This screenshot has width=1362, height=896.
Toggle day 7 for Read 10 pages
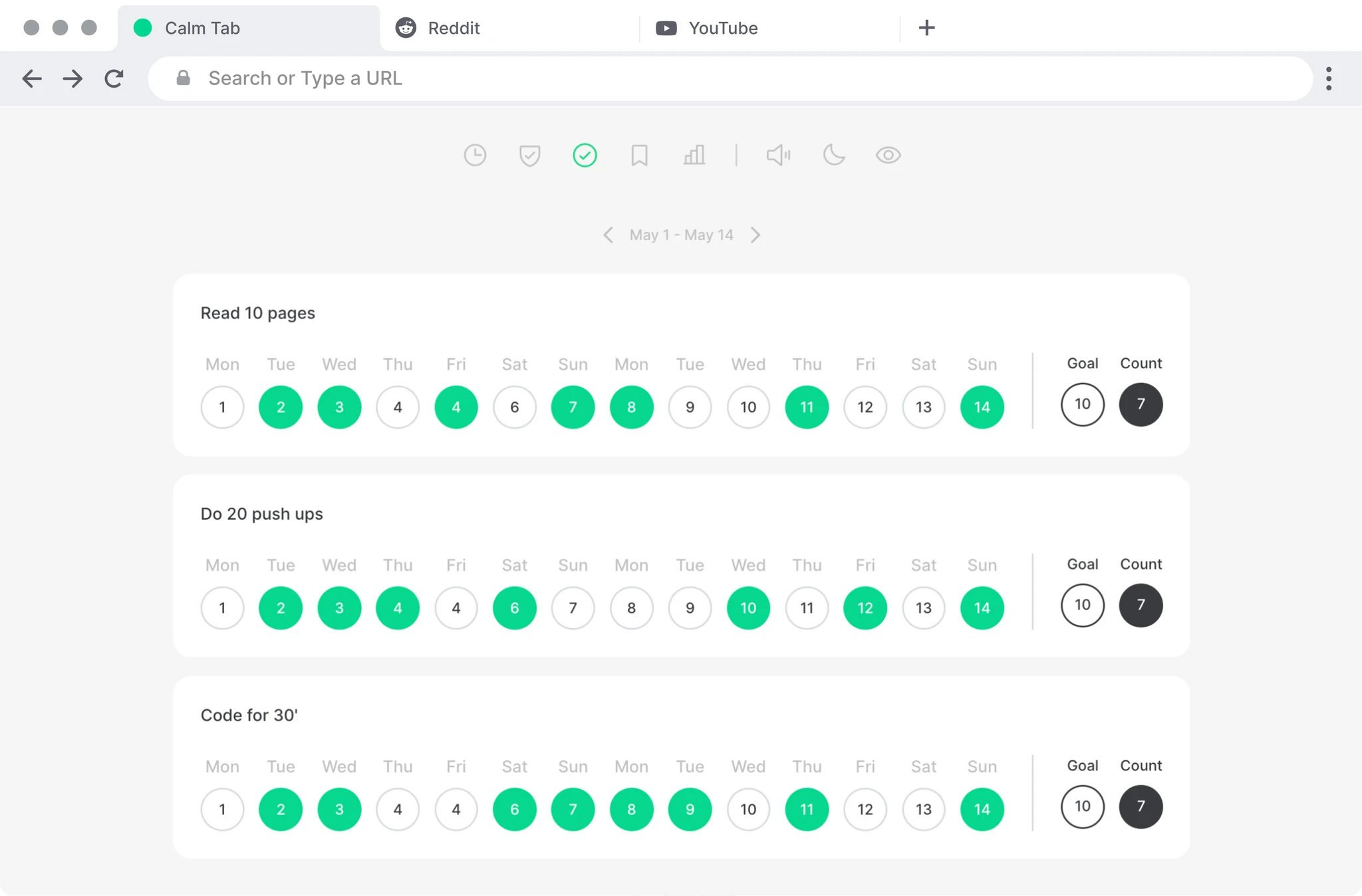pyautogui.click(x=573, y=407)
